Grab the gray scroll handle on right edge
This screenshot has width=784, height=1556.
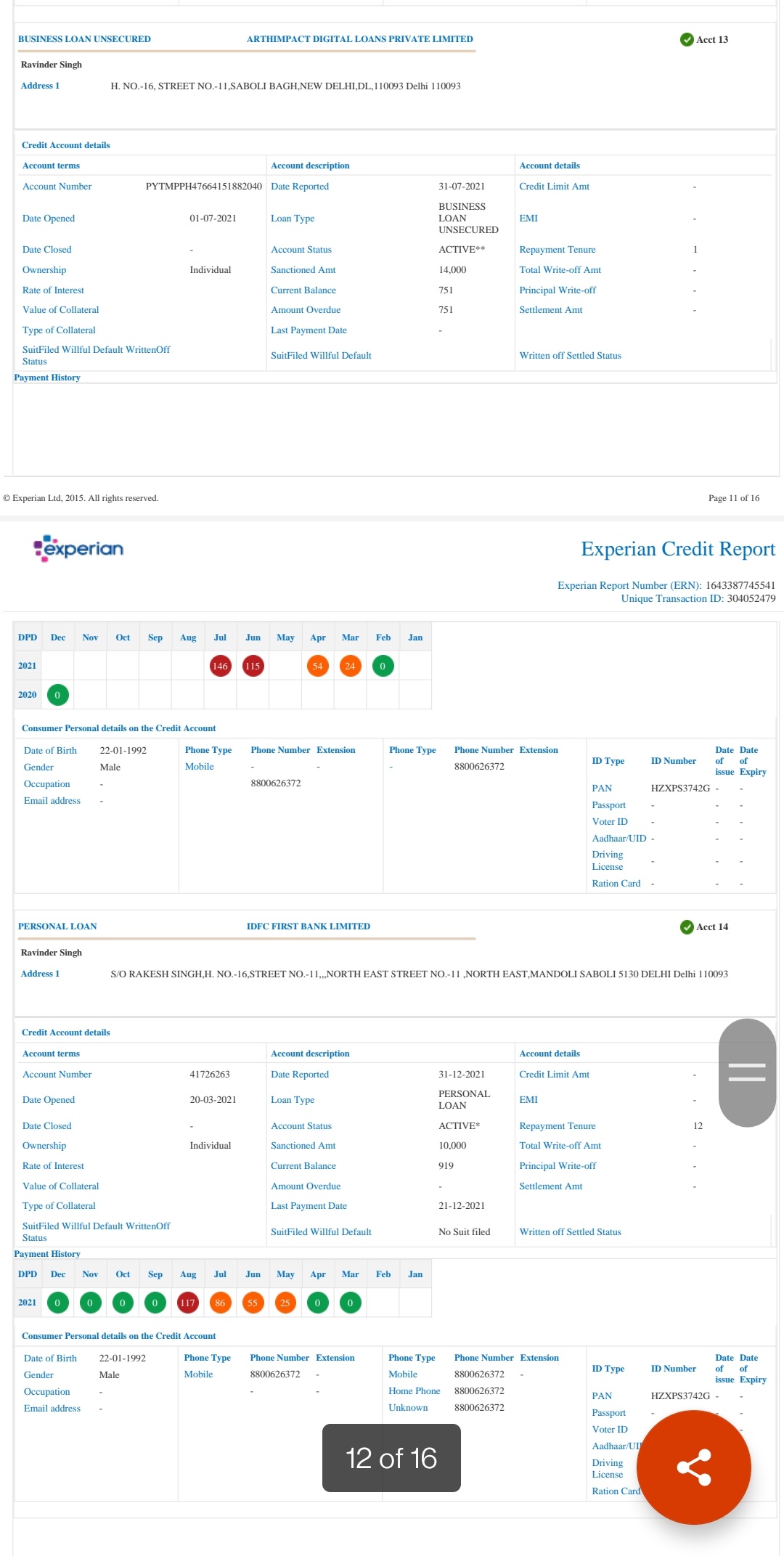coord(747,1072)
